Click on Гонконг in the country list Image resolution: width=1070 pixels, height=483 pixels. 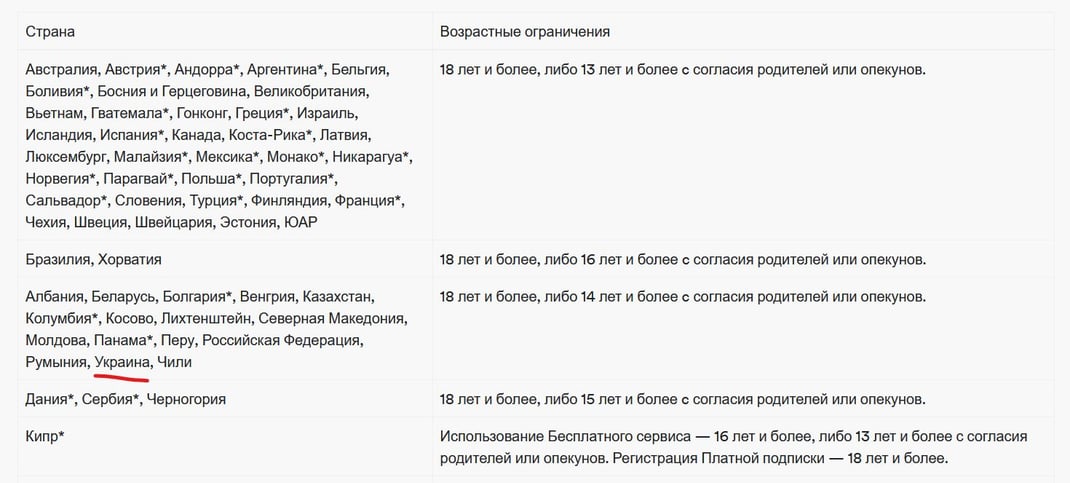[216, 114]
